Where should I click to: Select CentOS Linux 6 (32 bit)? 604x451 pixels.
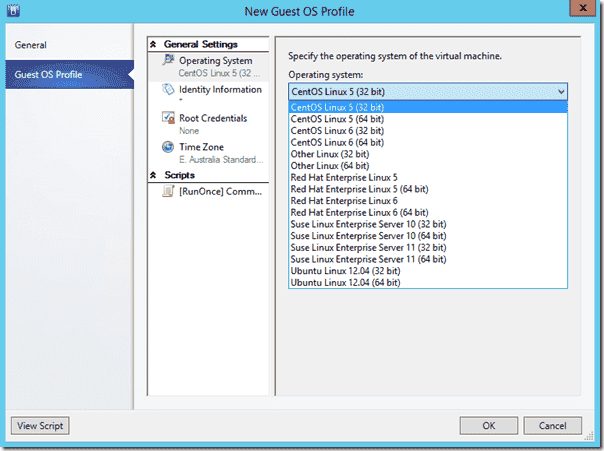(x=428, y=131)
